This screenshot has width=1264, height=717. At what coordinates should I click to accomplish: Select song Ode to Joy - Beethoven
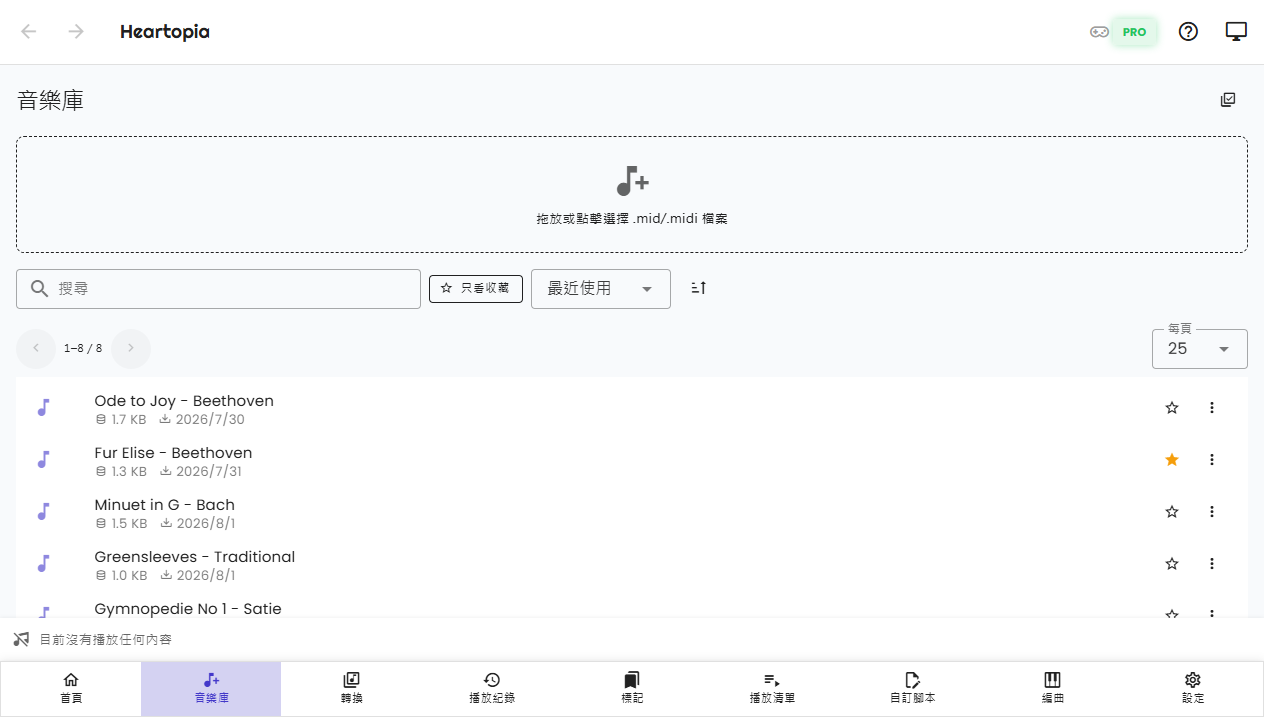coord(184,400)
